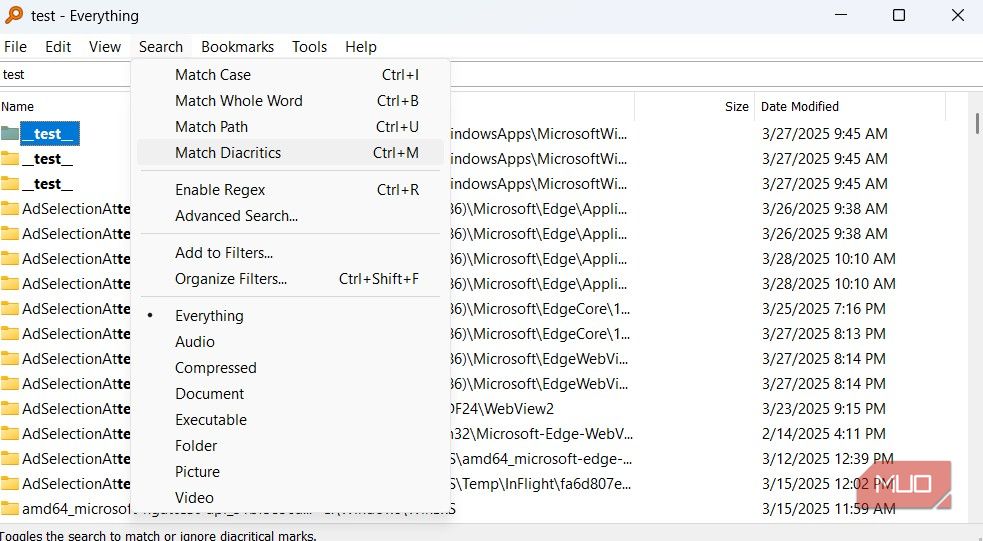Sort by Date Modified column header
The height and width of the screenshot is (541, 983).
[x=799, y=107]
